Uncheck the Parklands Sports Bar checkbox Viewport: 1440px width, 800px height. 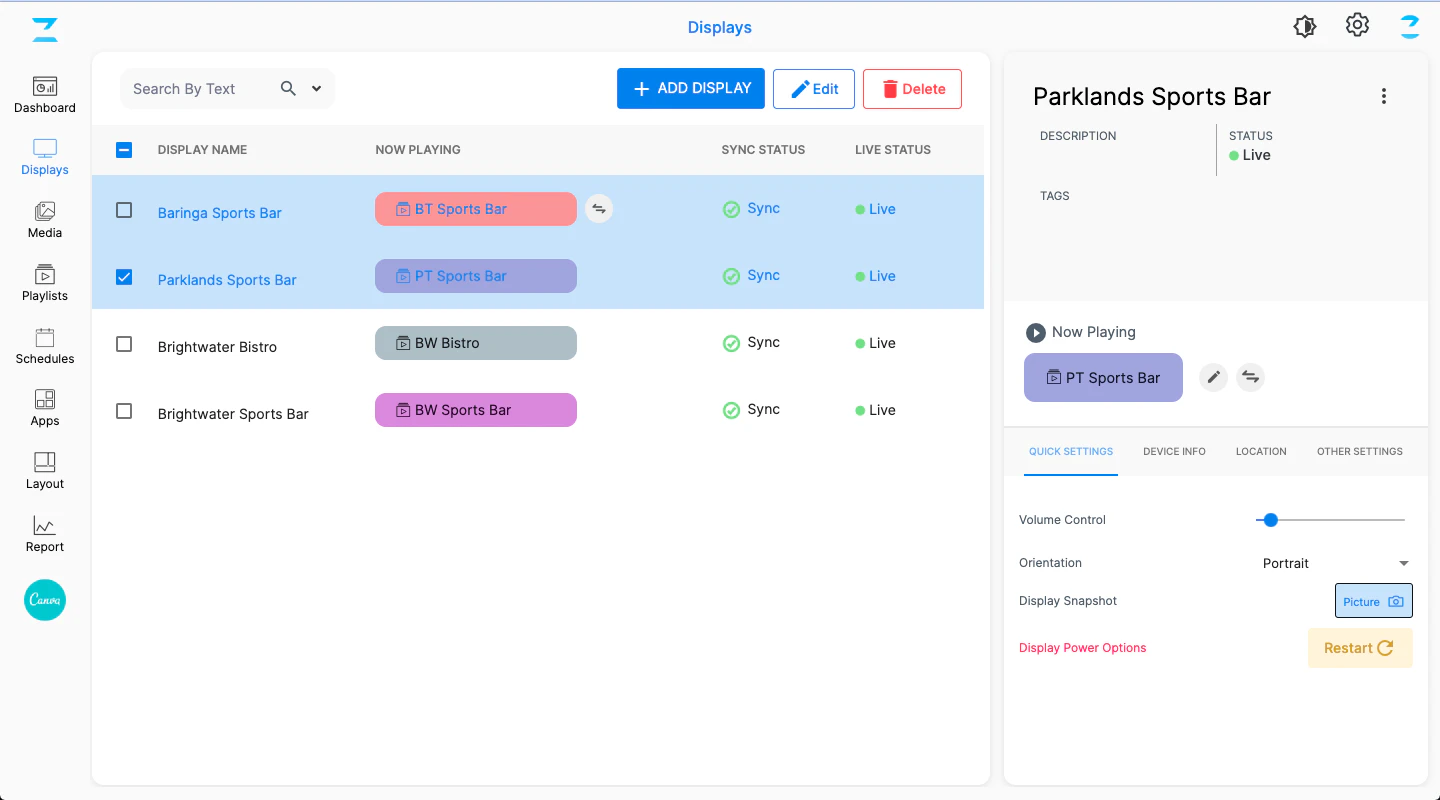[x=124, y=277]
